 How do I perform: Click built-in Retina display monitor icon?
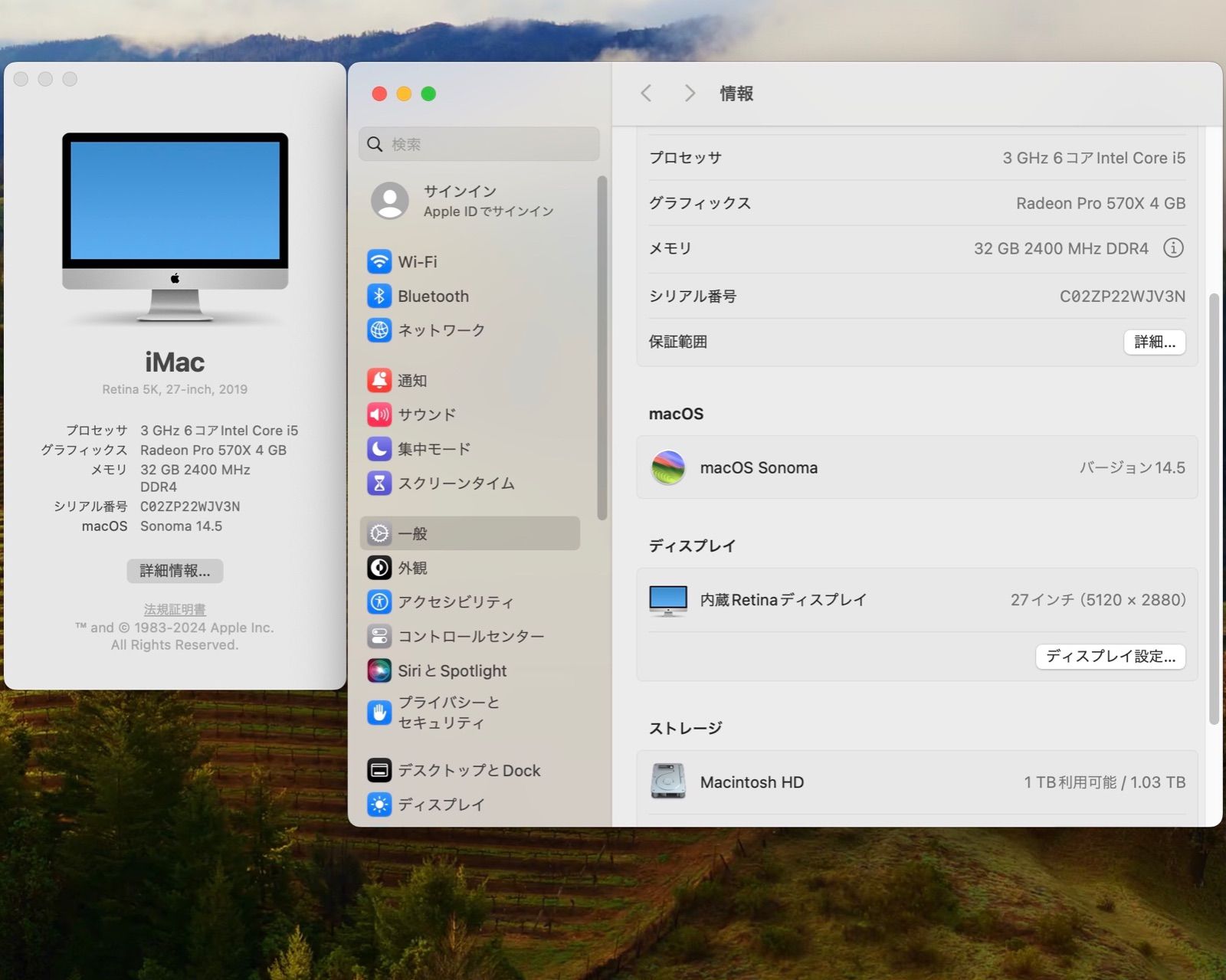tap(668, 601)
